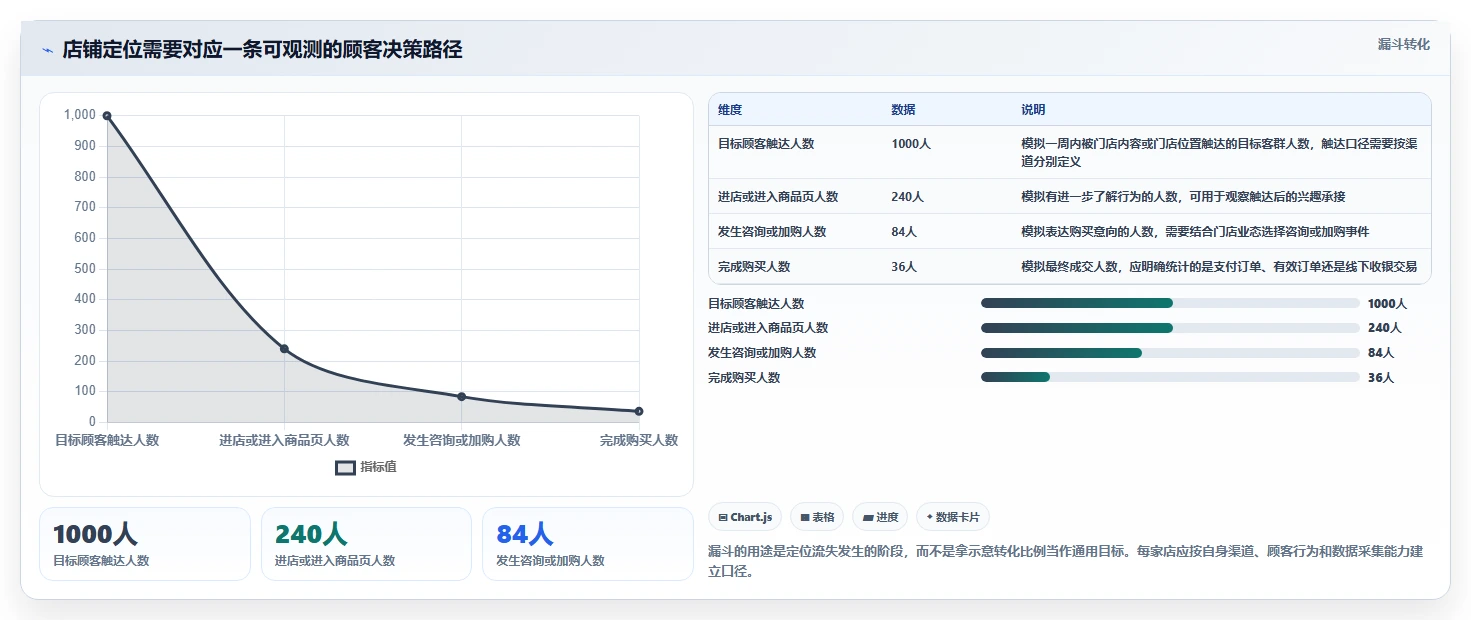
Task: Click the 1000人 value in the table
Action: point(911,144)
